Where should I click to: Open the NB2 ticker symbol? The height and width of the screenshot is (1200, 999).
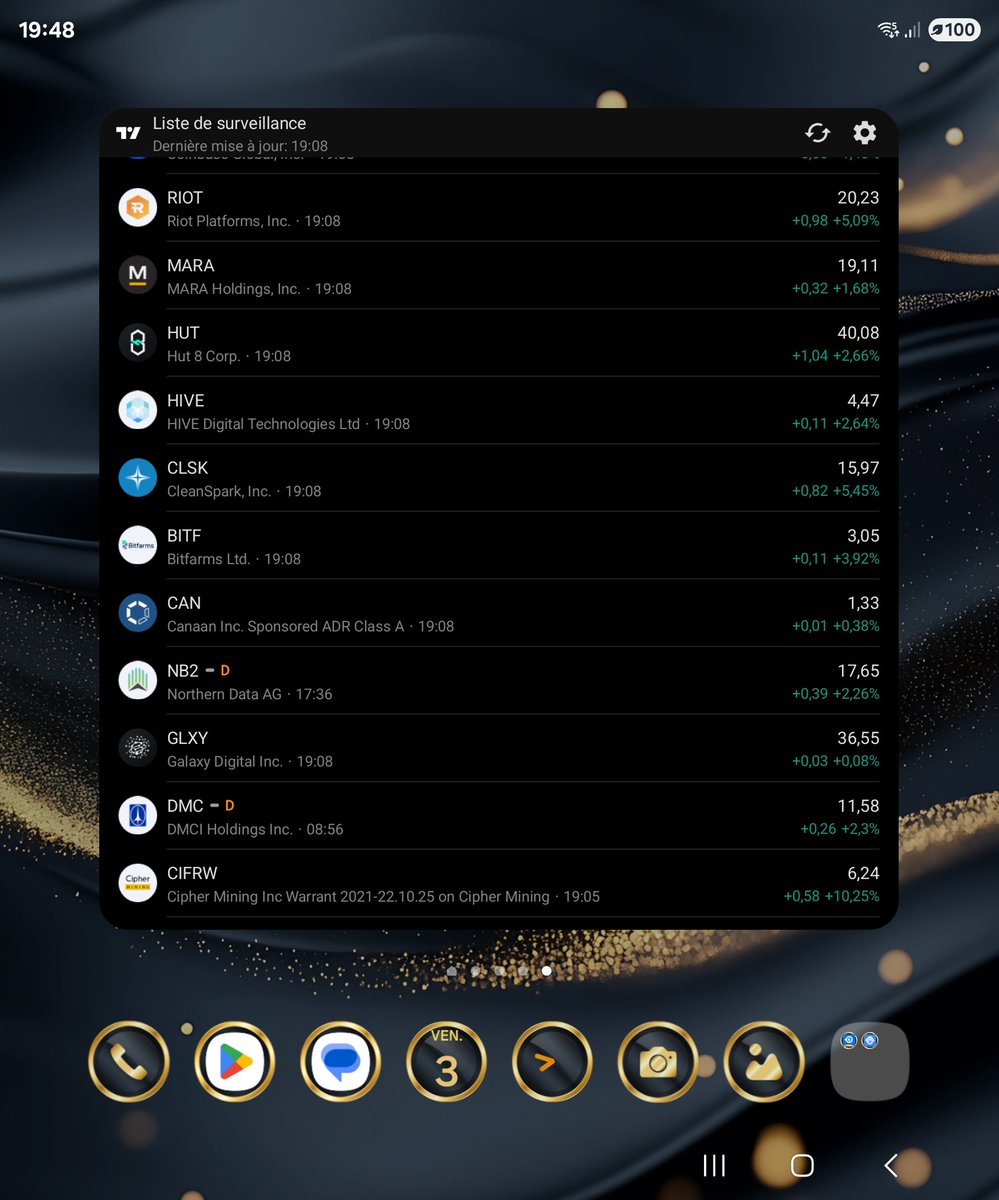click(x=183, y=670)
